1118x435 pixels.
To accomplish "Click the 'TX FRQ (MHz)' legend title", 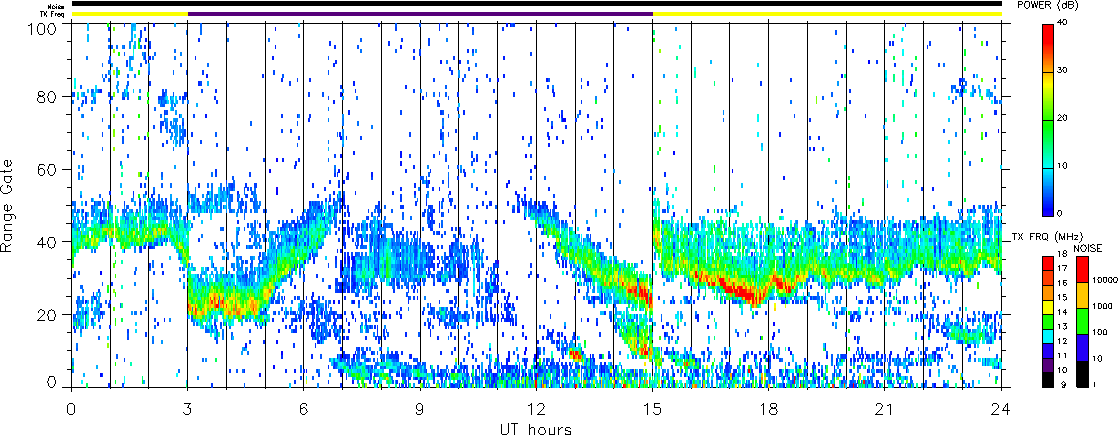I will 1046,236.
